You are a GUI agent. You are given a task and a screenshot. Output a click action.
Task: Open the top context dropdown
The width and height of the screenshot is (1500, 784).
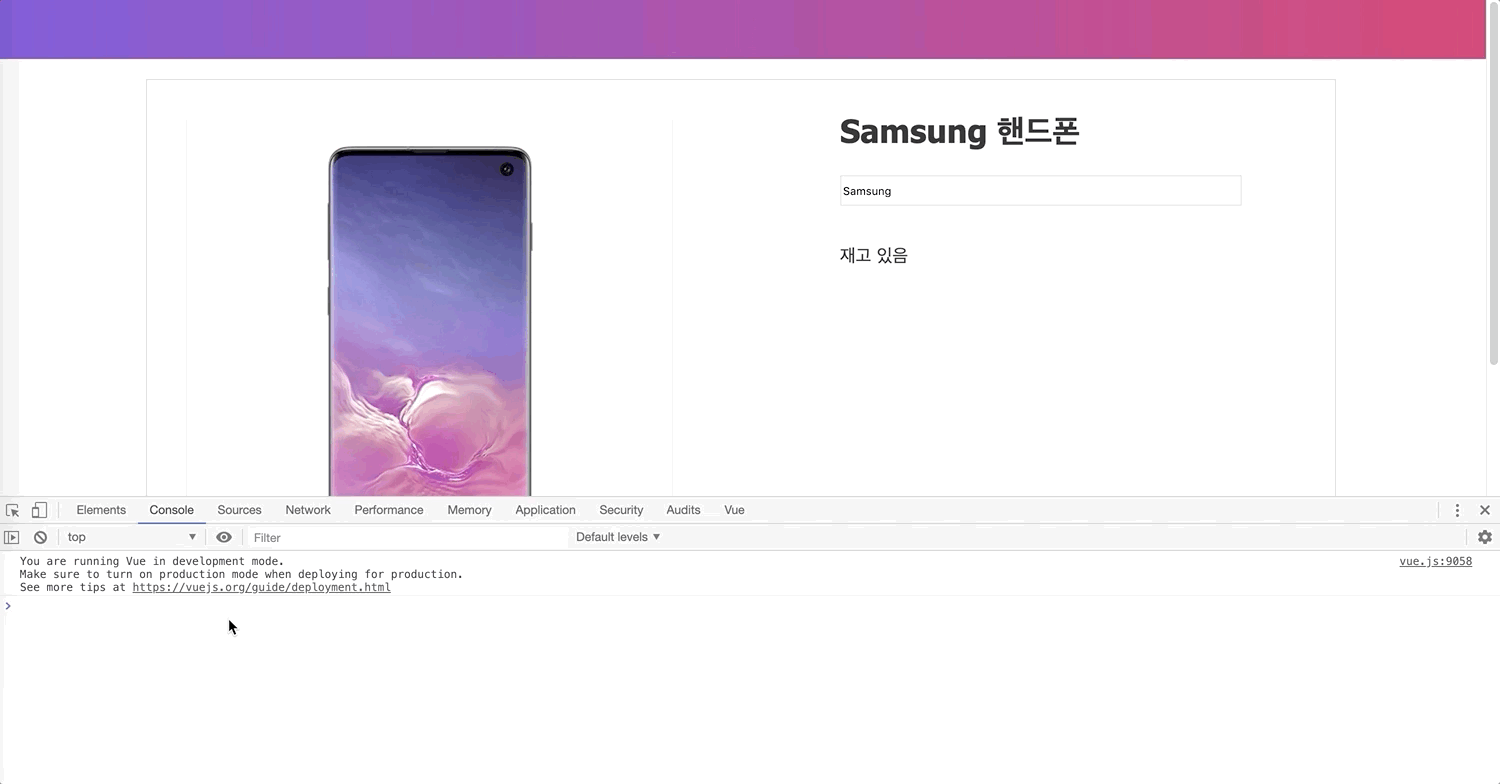pos(131,537)
